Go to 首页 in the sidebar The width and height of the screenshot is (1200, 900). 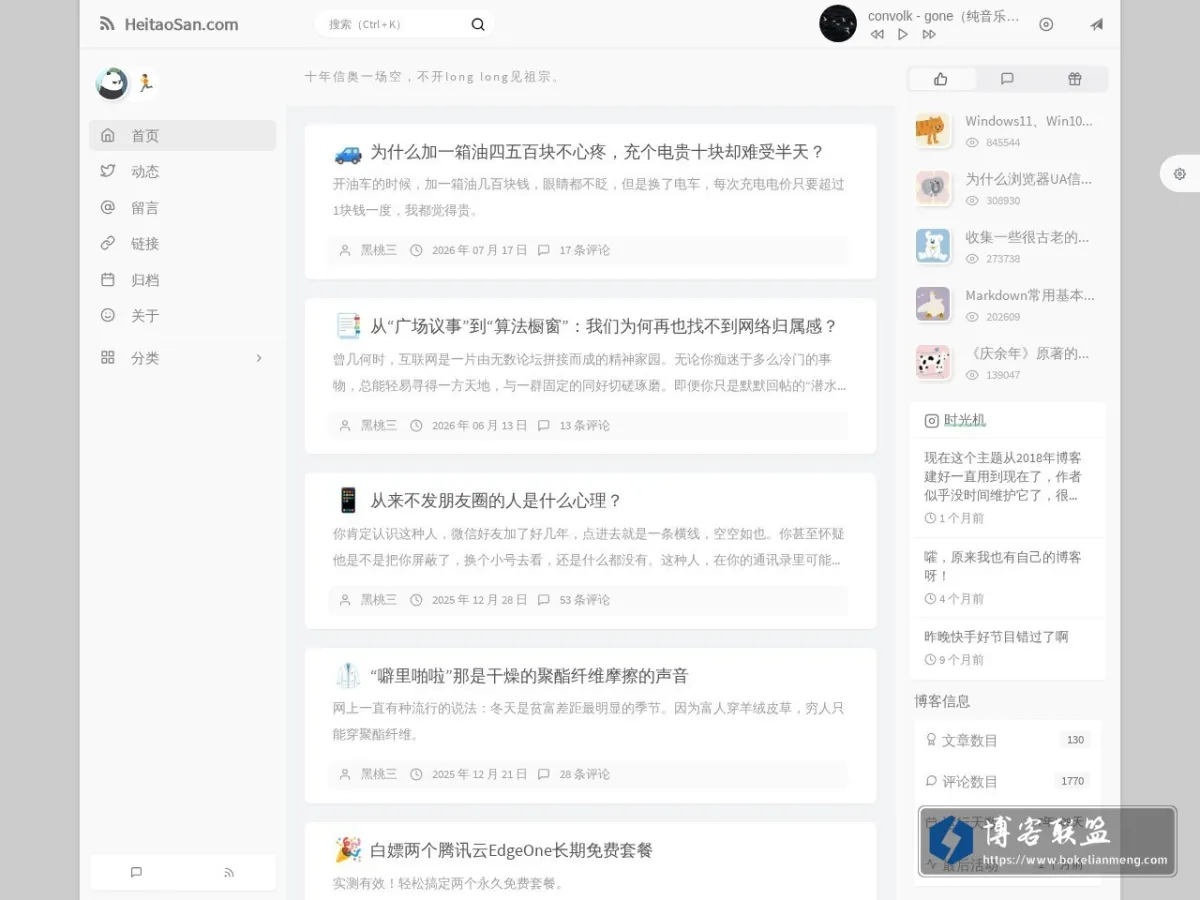183,135
